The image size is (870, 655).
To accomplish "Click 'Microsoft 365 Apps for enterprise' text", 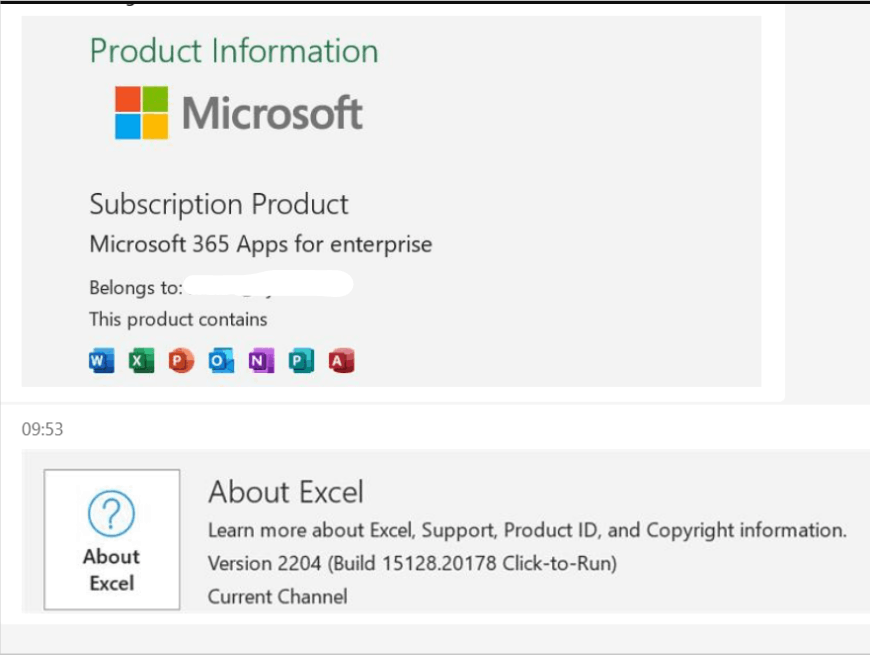I will [x=261, y=244].
